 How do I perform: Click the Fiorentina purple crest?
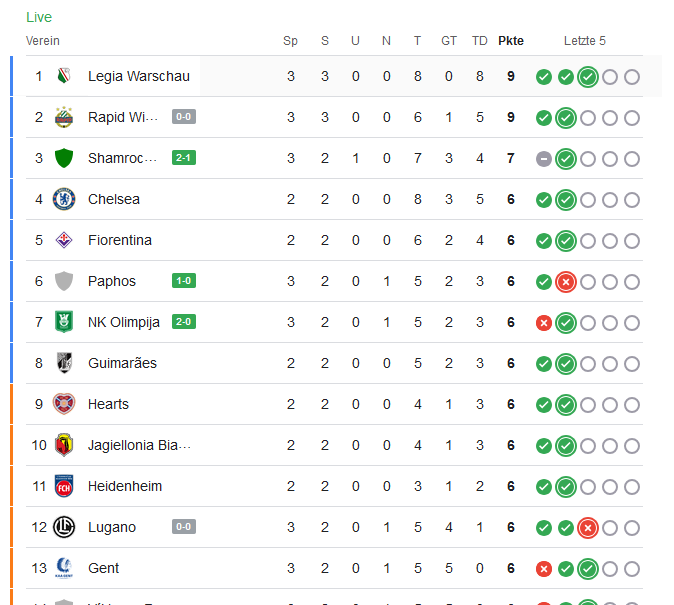(x=64, y=240)
